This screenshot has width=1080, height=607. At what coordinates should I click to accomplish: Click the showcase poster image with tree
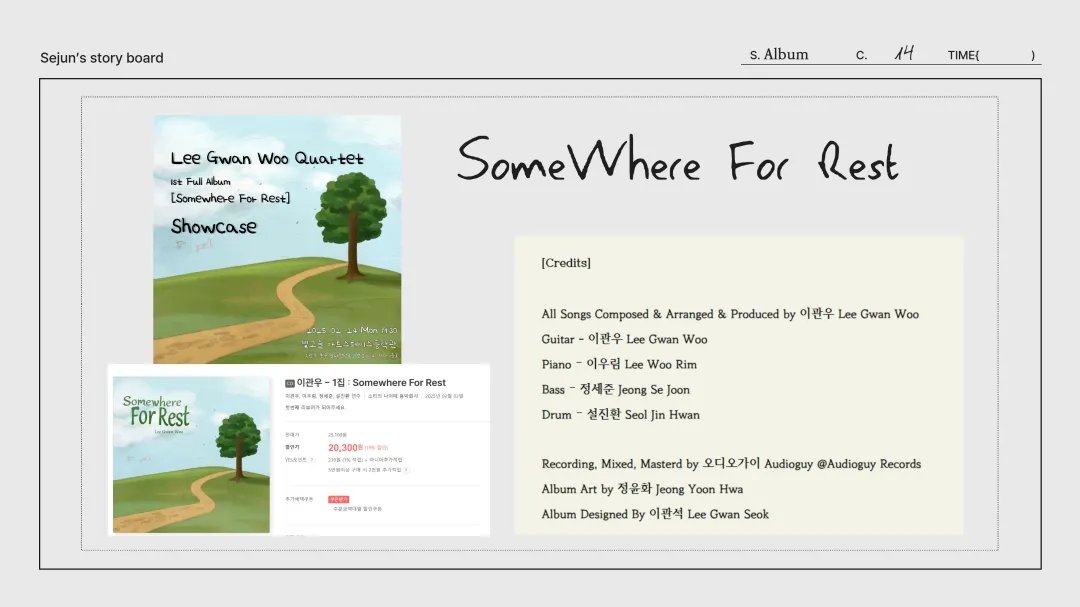point(277,239)
